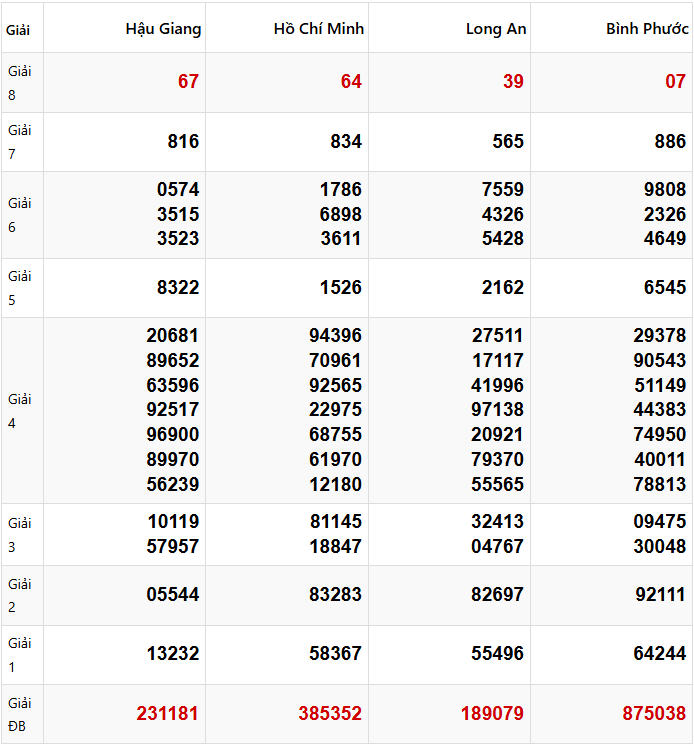
Task: Click Giải 1 value 64244
Action: coord(660,653)
